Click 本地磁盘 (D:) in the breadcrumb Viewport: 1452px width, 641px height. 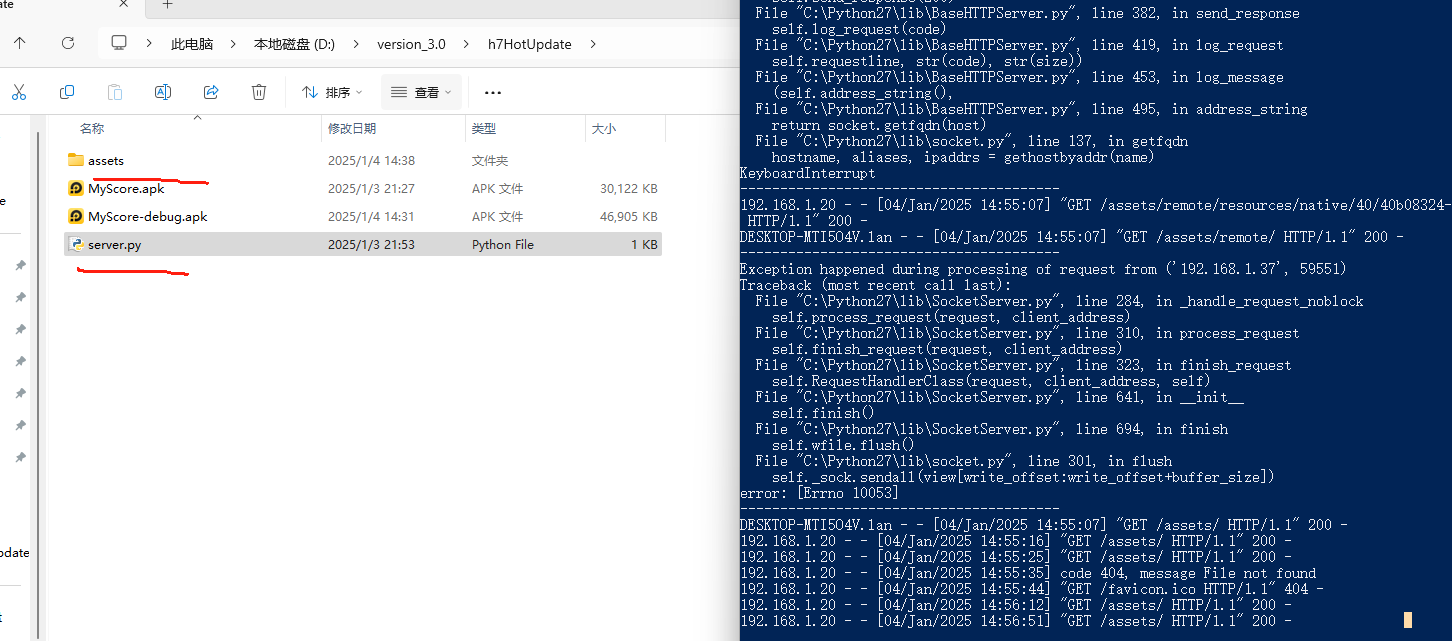point(294,44)
